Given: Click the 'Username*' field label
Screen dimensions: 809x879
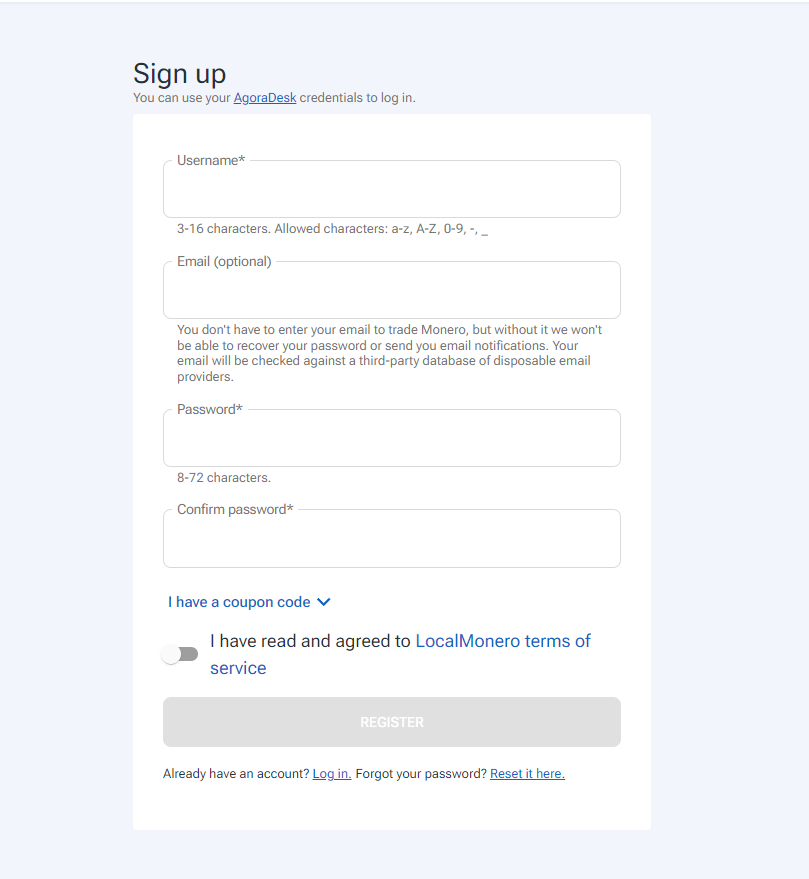Looking at the screenshot, I should click(x=211, y=160).
